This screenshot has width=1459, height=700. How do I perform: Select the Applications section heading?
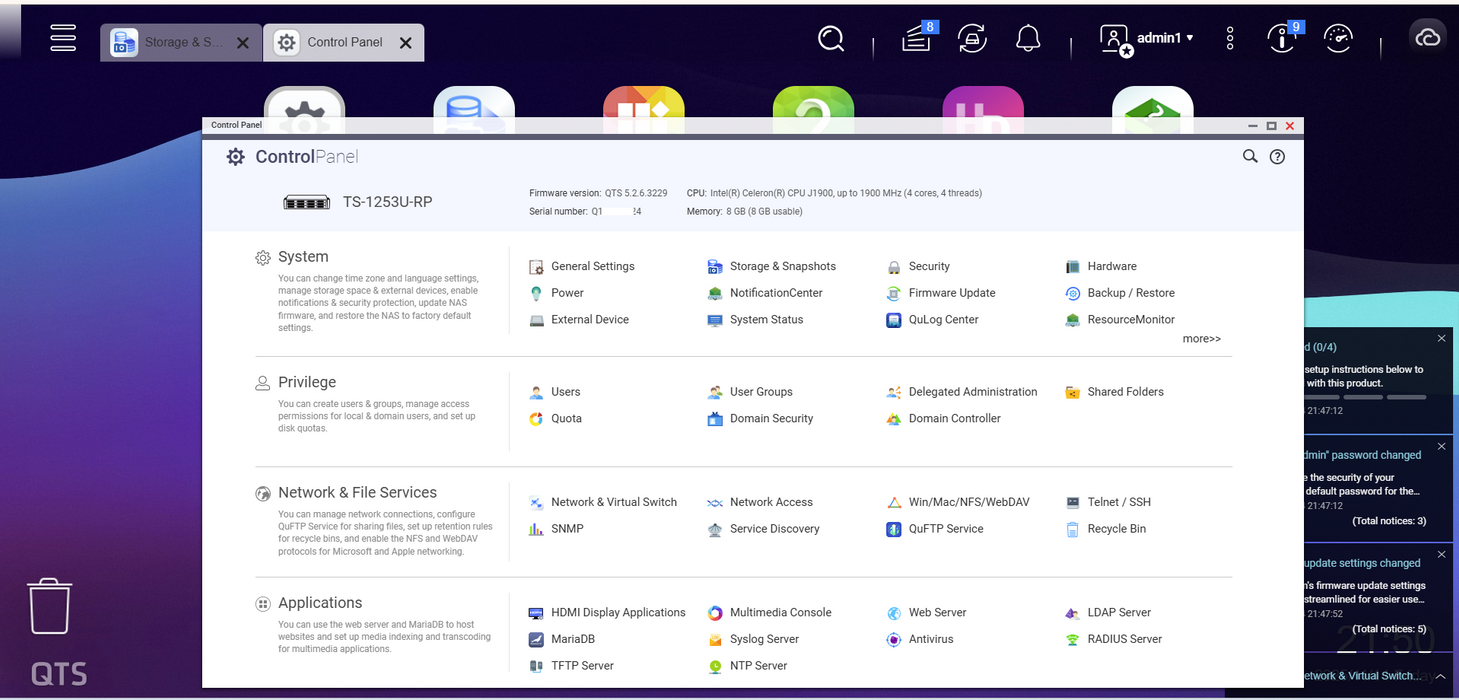pyautogui.click(x=320, y=603)
